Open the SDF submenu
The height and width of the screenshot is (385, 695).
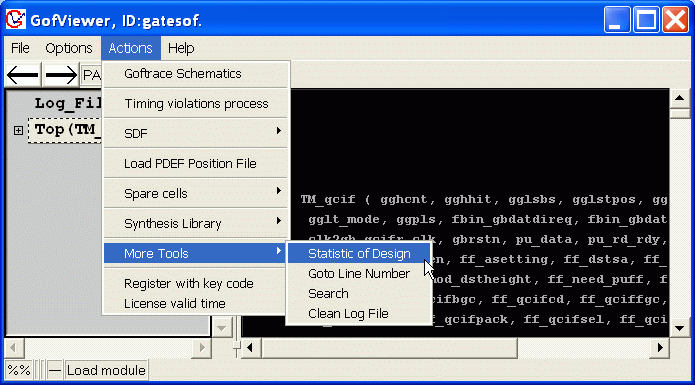(196, 133)
